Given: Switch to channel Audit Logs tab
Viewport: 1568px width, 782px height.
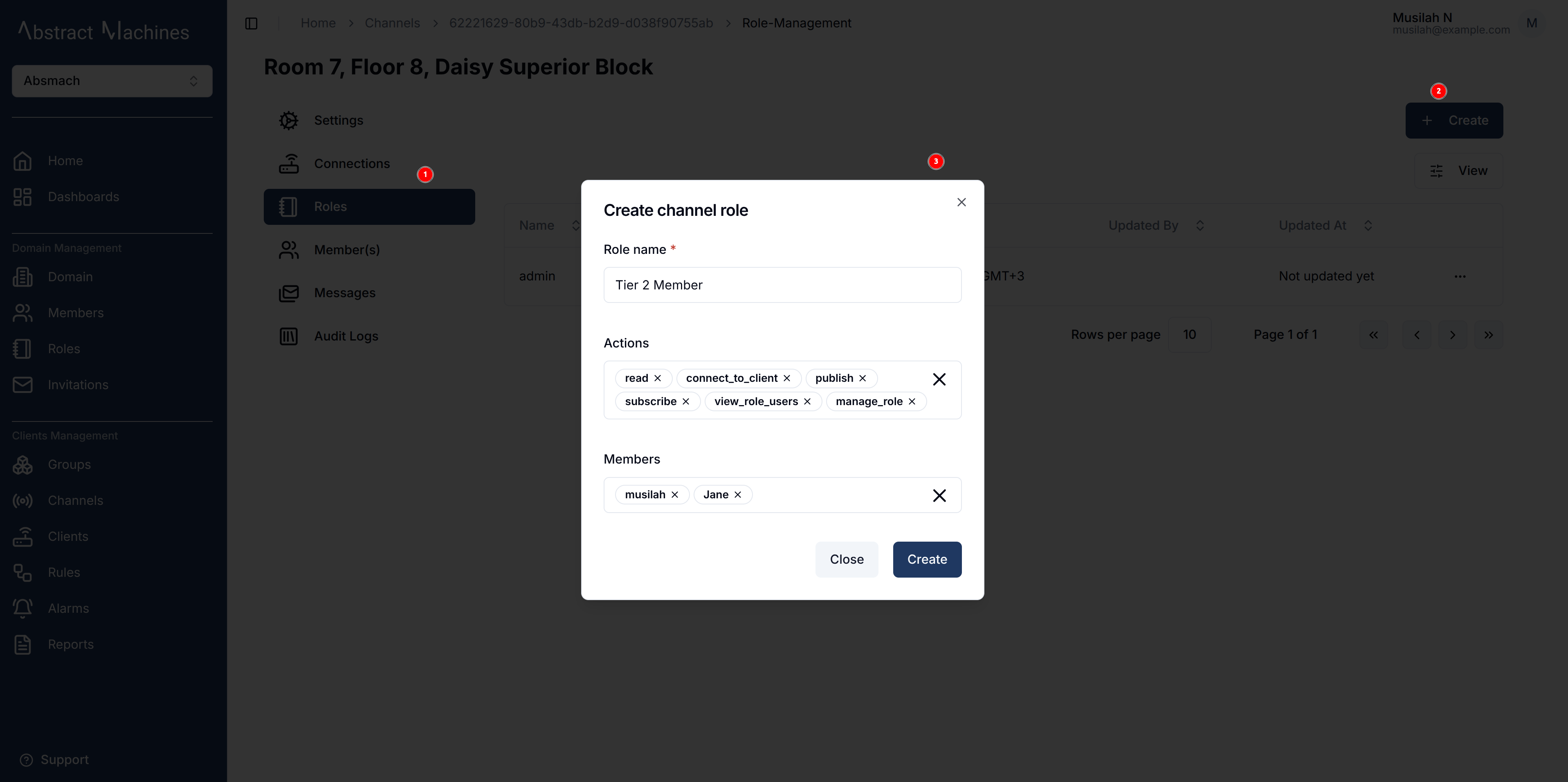Looking at the screenshot, I should [x=369, y=336].
